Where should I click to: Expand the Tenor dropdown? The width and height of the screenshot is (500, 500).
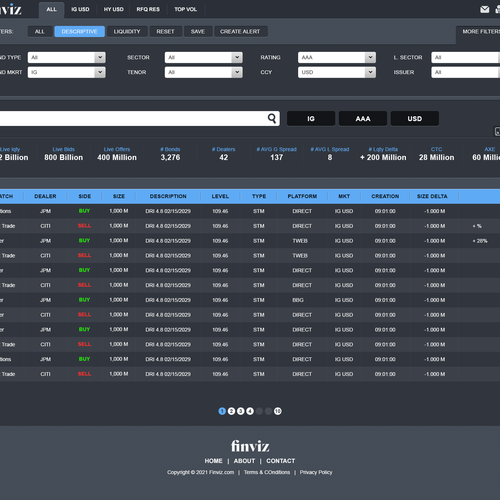[x=203, y=72]
